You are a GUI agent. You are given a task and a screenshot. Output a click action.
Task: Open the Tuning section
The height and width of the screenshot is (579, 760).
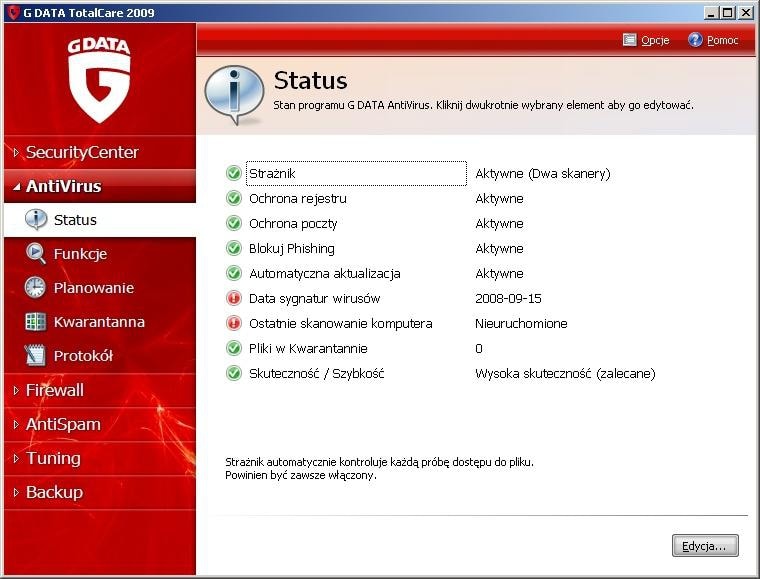(x=52, y=458)
